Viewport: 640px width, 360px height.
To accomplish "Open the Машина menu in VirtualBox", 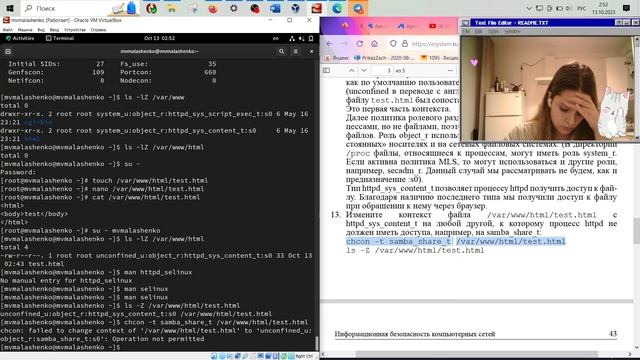I will pyautogui.click(x=25, y=30).
